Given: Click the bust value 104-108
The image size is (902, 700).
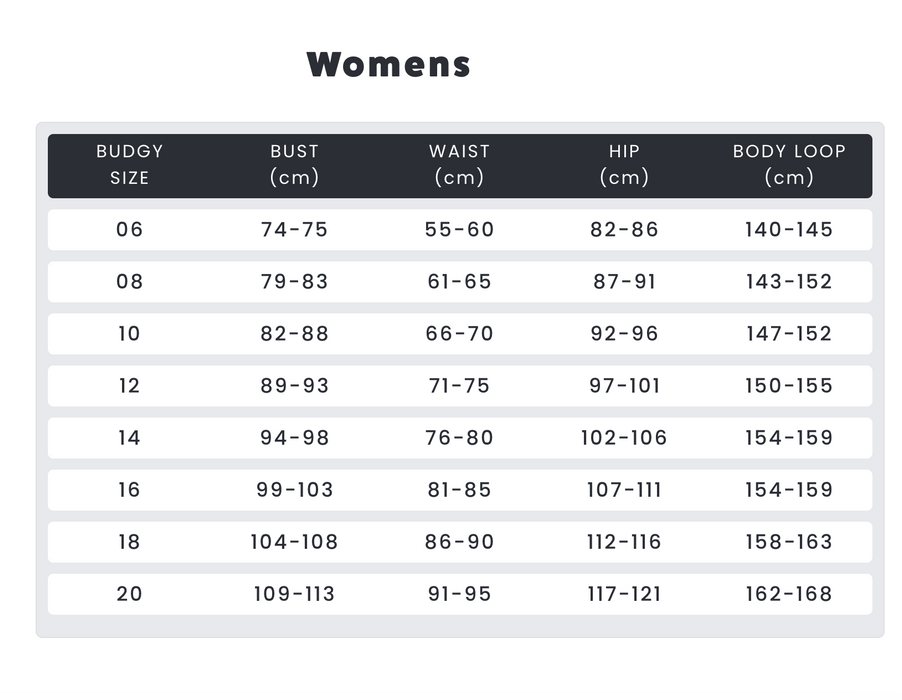Looking at the screenshot, I should click(x=294, y=542).
